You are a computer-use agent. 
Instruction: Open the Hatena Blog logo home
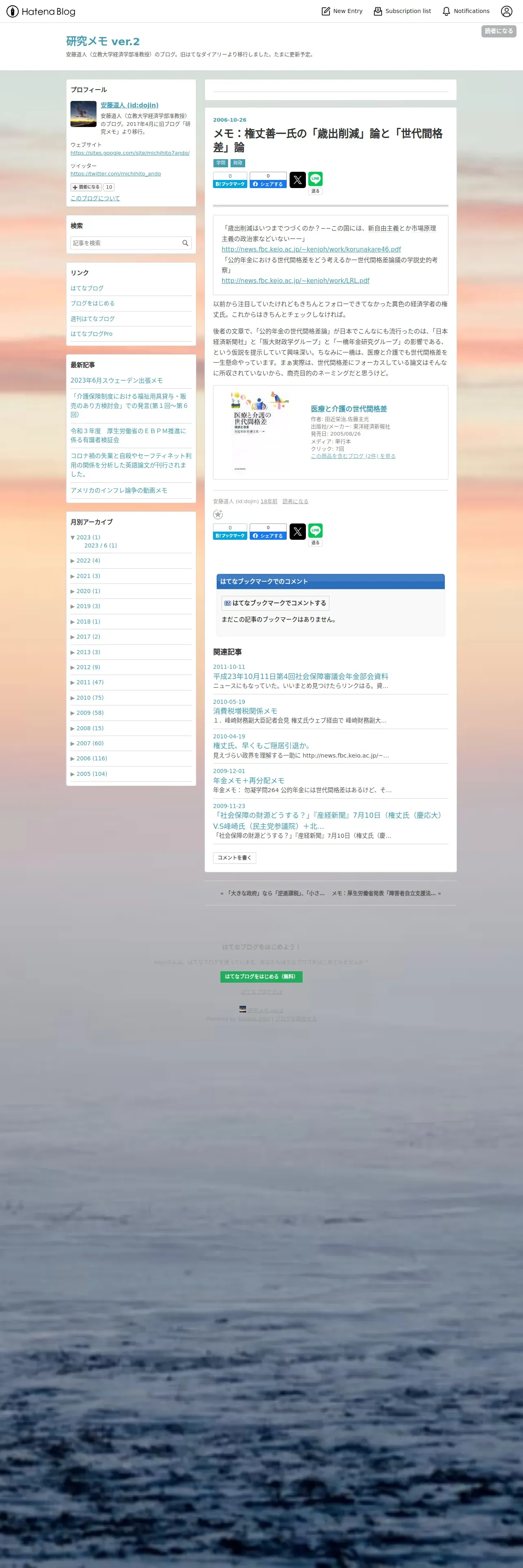tap(41, 11)
